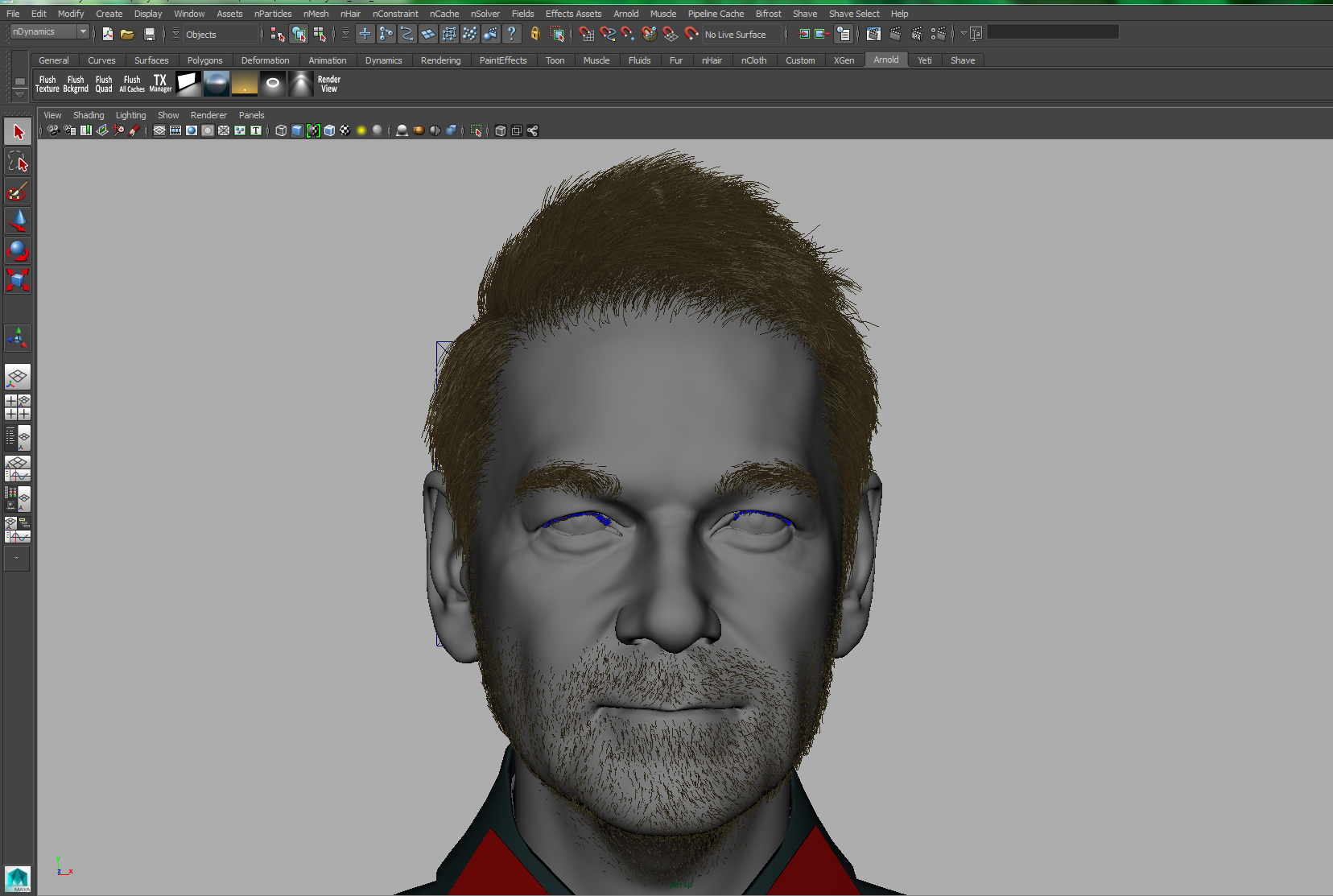Toggle snap to curves magnet
1333x896 pixels.
[x=608, y=34]
